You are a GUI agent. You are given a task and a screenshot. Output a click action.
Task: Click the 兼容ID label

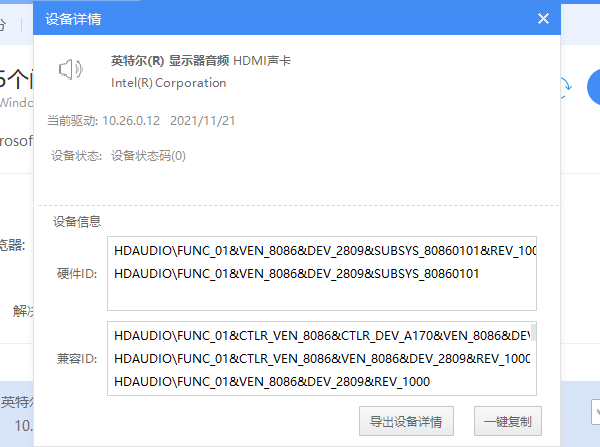tap(77, 358)
